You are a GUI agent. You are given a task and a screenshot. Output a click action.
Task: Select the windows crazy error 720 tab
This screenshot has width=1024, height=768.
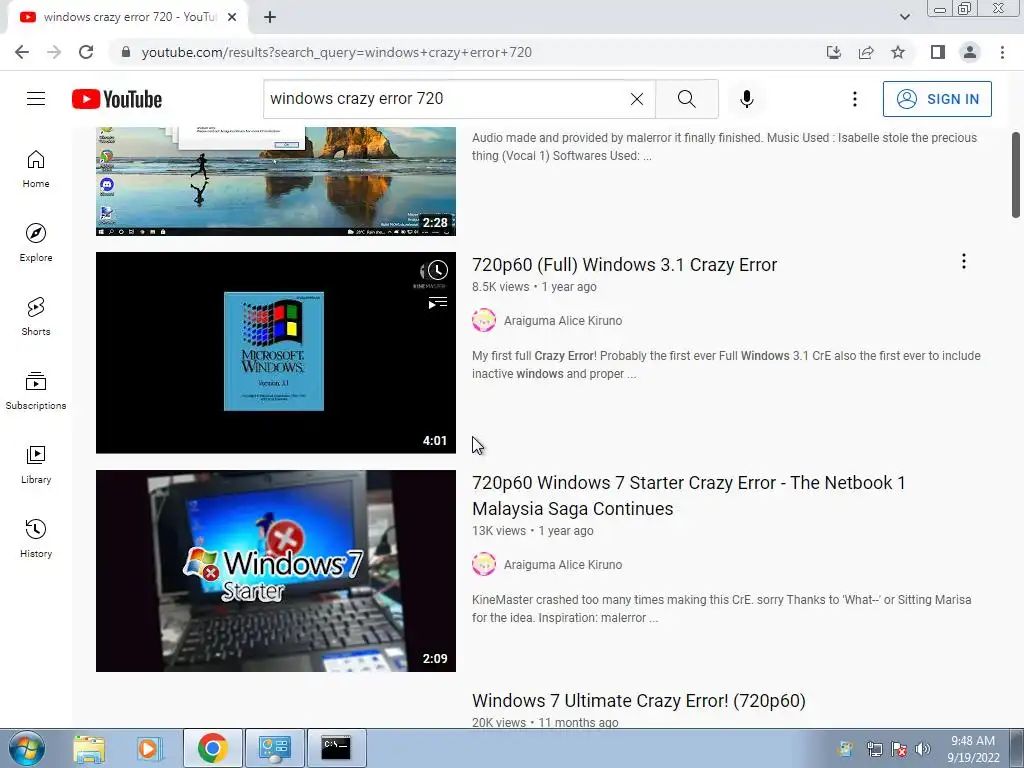pyautogui.click(x=128, y=17)
